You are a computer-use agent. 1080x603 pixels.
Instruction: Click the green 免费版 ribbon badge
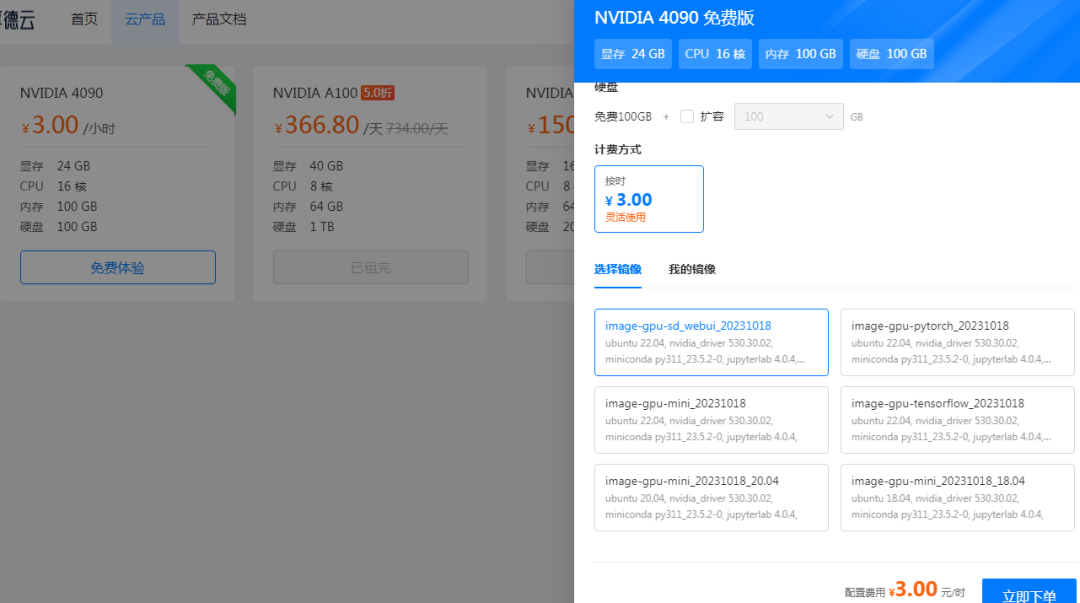(x=216, y=83)
